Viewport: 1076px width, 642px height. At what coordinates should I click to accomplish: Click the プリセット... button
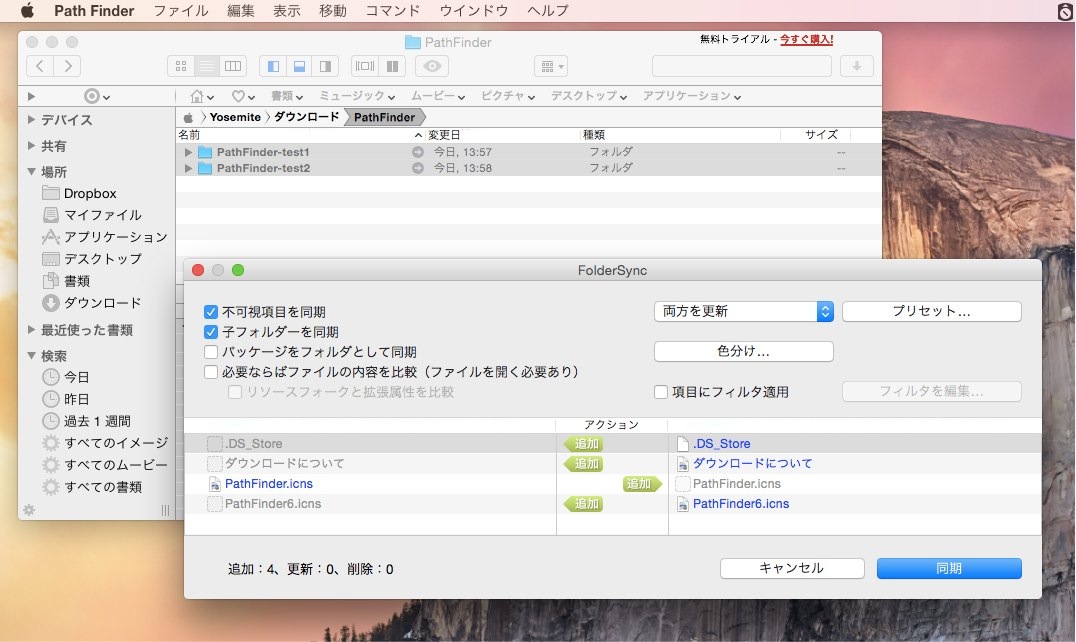[x=931, y=311]
